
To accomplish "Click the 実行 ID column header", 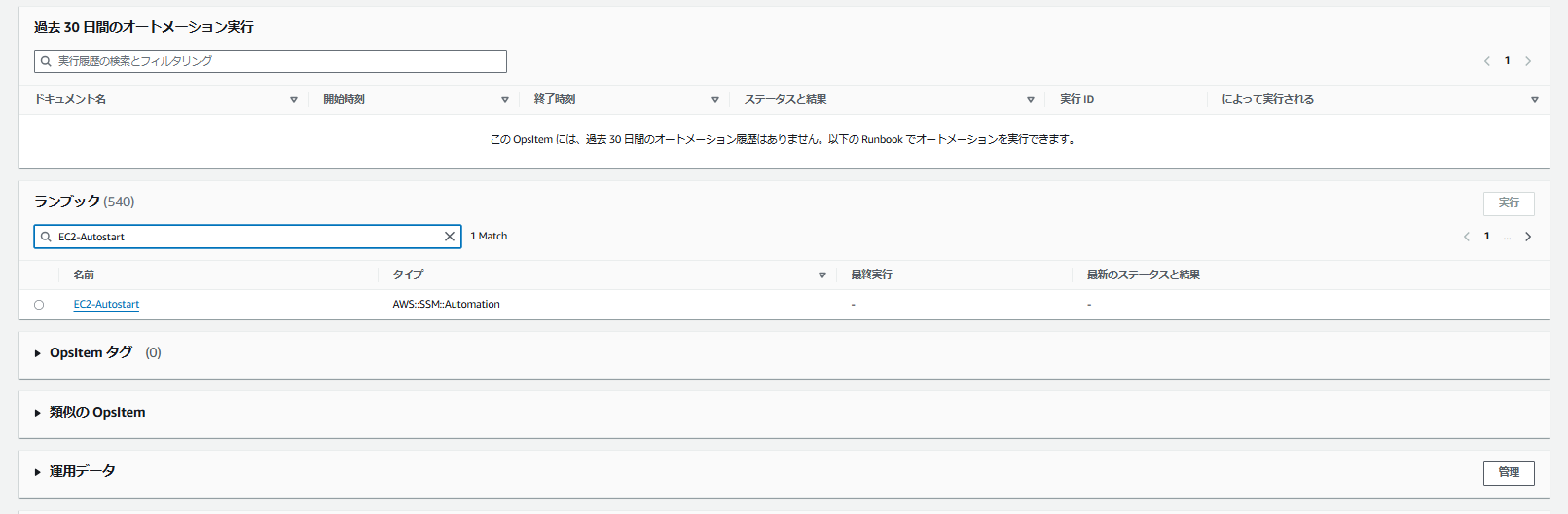I will pos(1076,99).
